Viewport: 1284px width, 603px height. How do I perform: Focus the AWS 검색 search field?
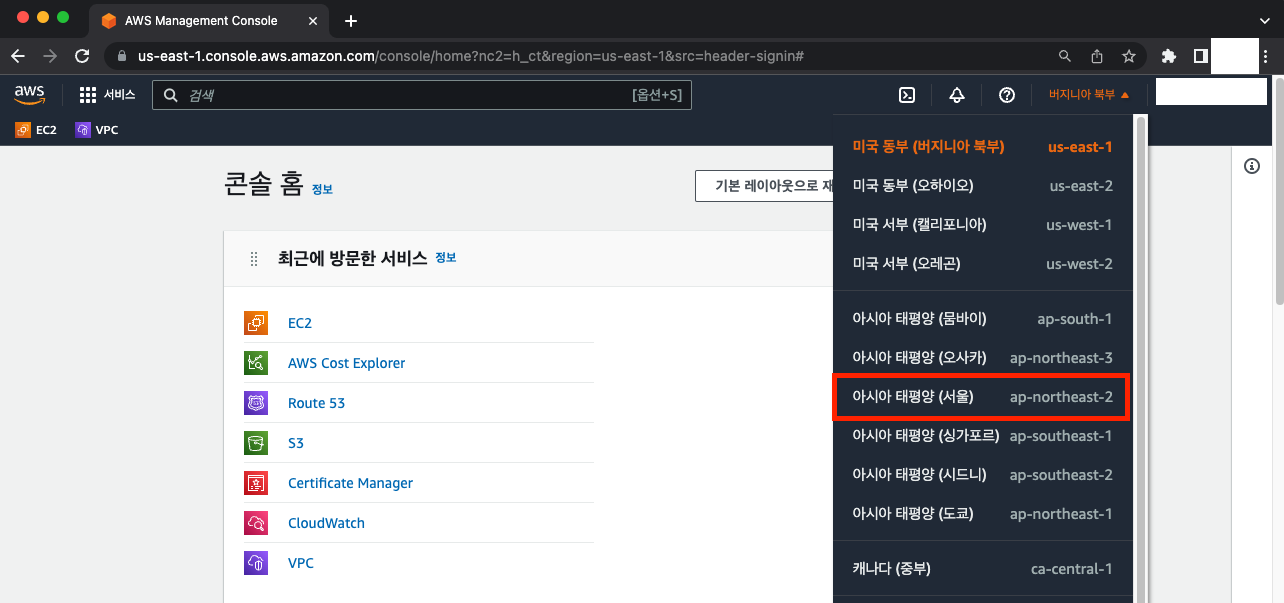click(422, 95)
